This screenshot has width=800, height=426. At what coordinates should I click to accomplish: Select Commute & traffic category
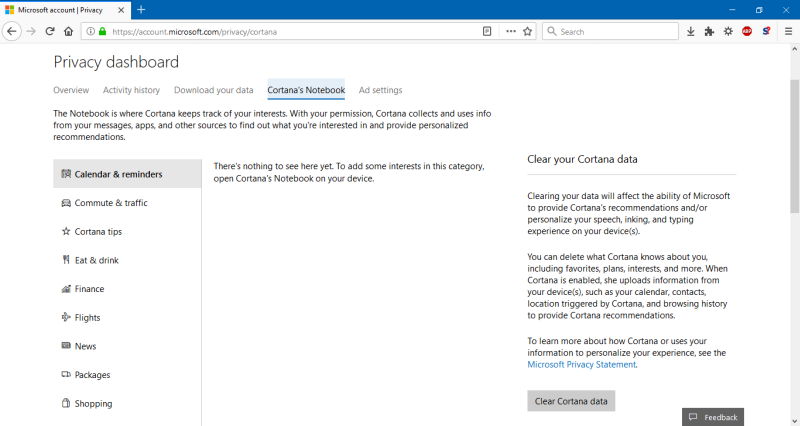(x=110, y=203)
